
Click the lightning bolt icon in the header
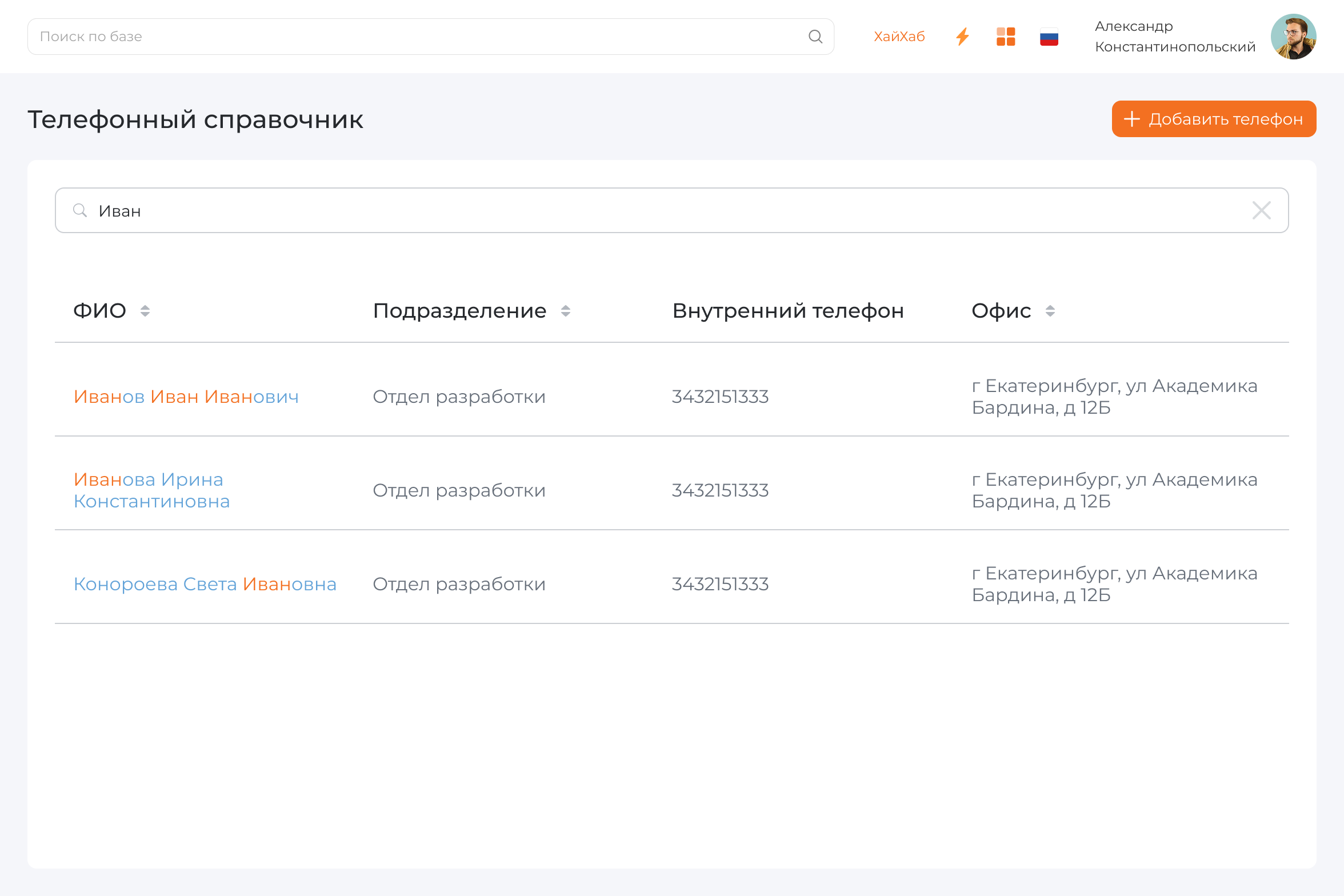pos(962,36)
